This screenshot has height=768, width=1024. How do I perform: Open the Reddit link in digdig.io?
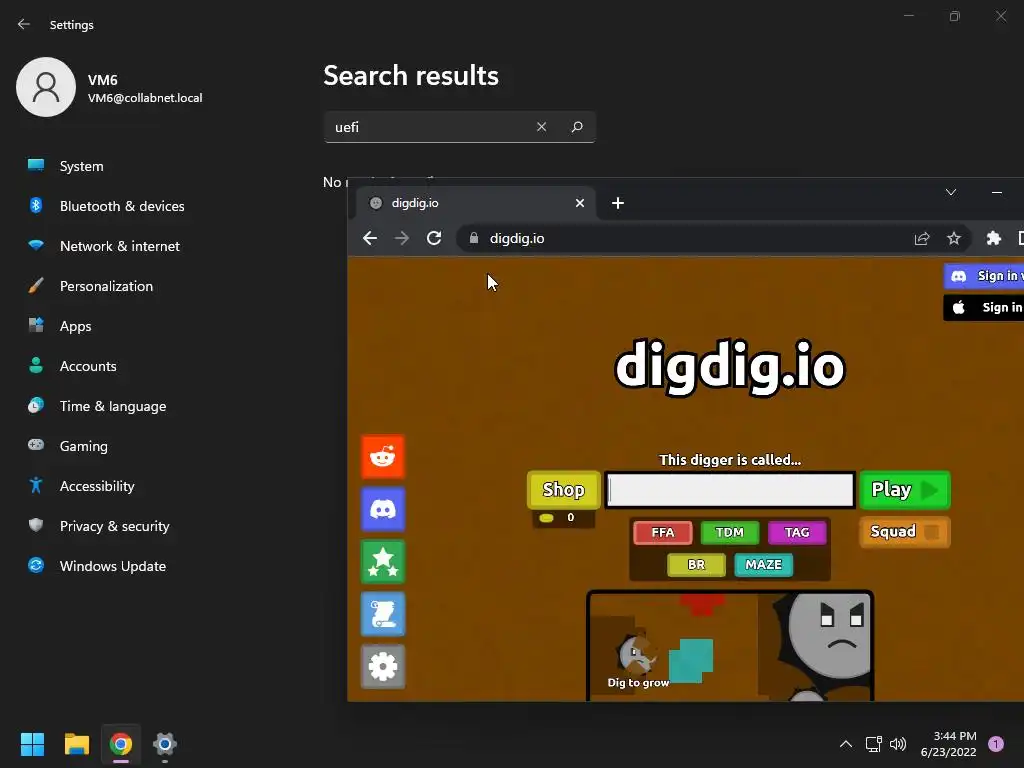(383, 456)
